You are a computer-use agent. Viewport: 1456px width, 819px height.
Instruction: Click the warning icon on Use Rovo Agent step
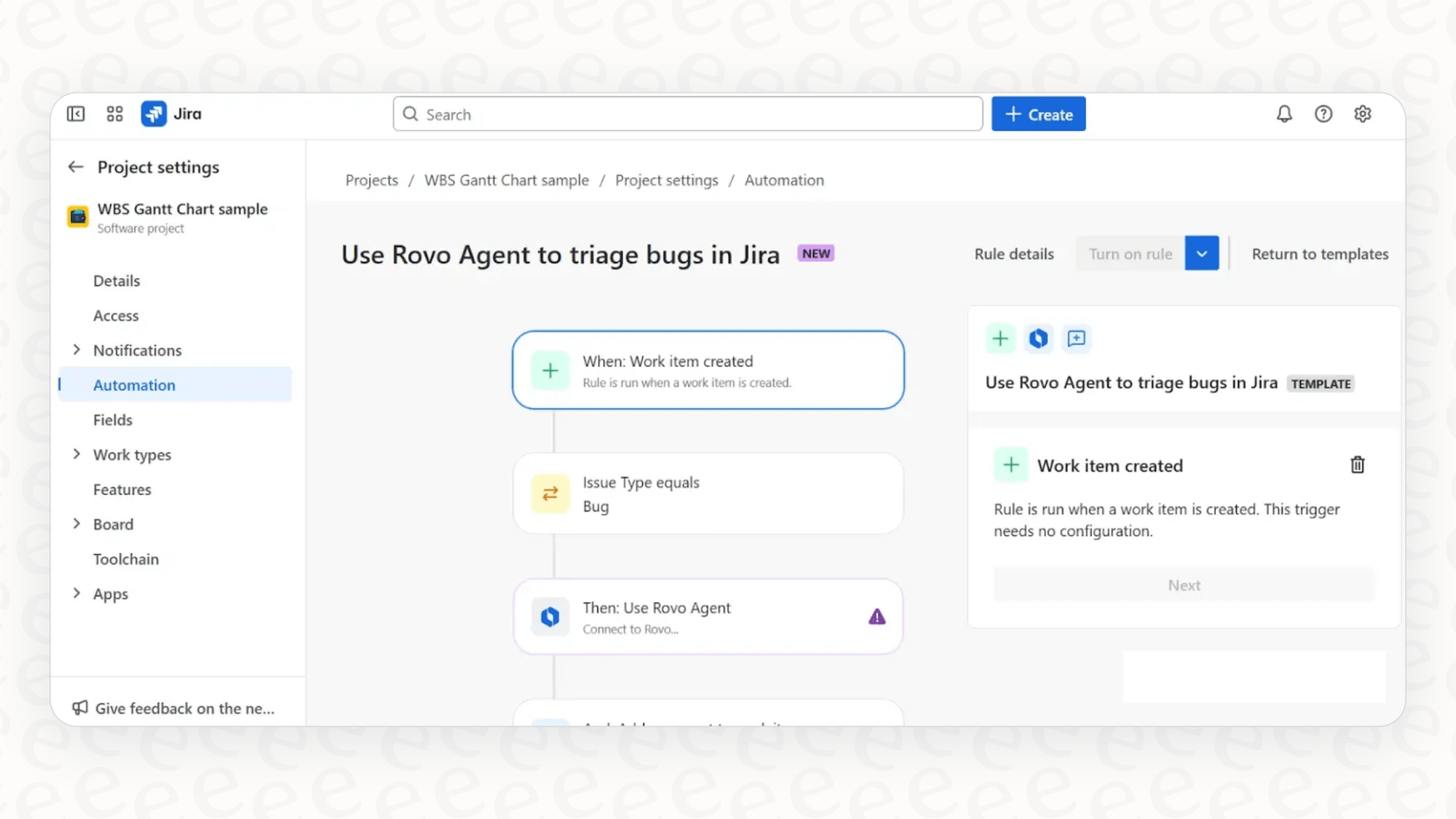(x=877, y=616)
